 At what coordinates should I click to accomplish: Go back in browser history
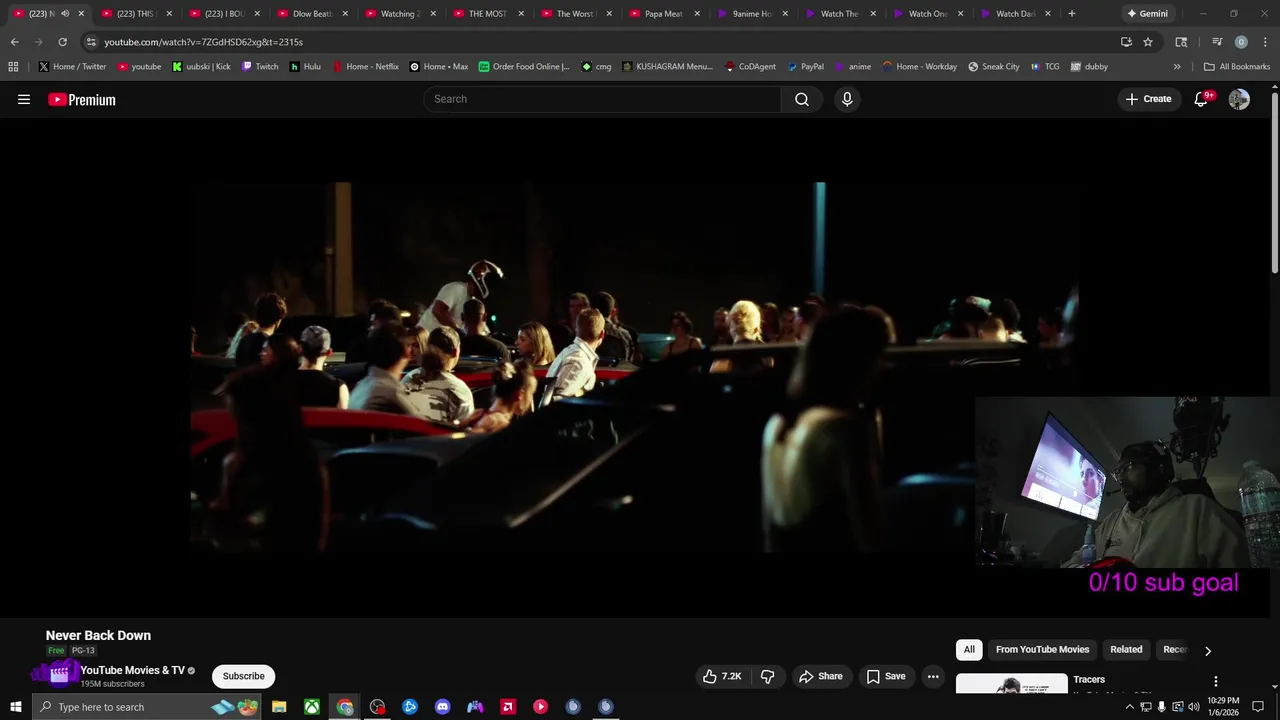(14, 42)
